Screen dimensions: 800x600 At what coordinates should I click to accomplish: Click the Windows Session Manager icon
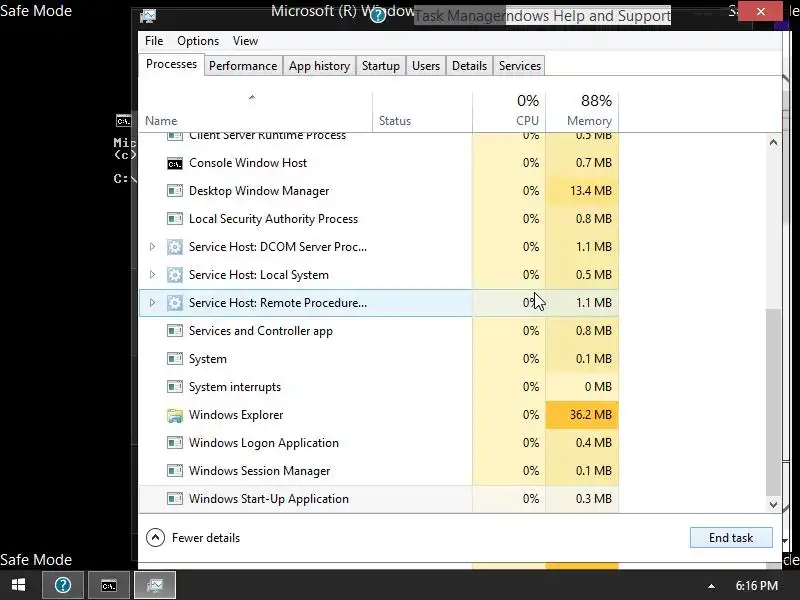pyautogui.click(x=174, y=471)
